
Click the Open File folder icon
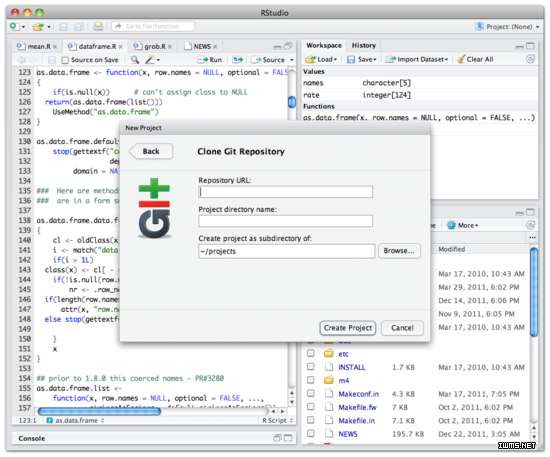38,27
